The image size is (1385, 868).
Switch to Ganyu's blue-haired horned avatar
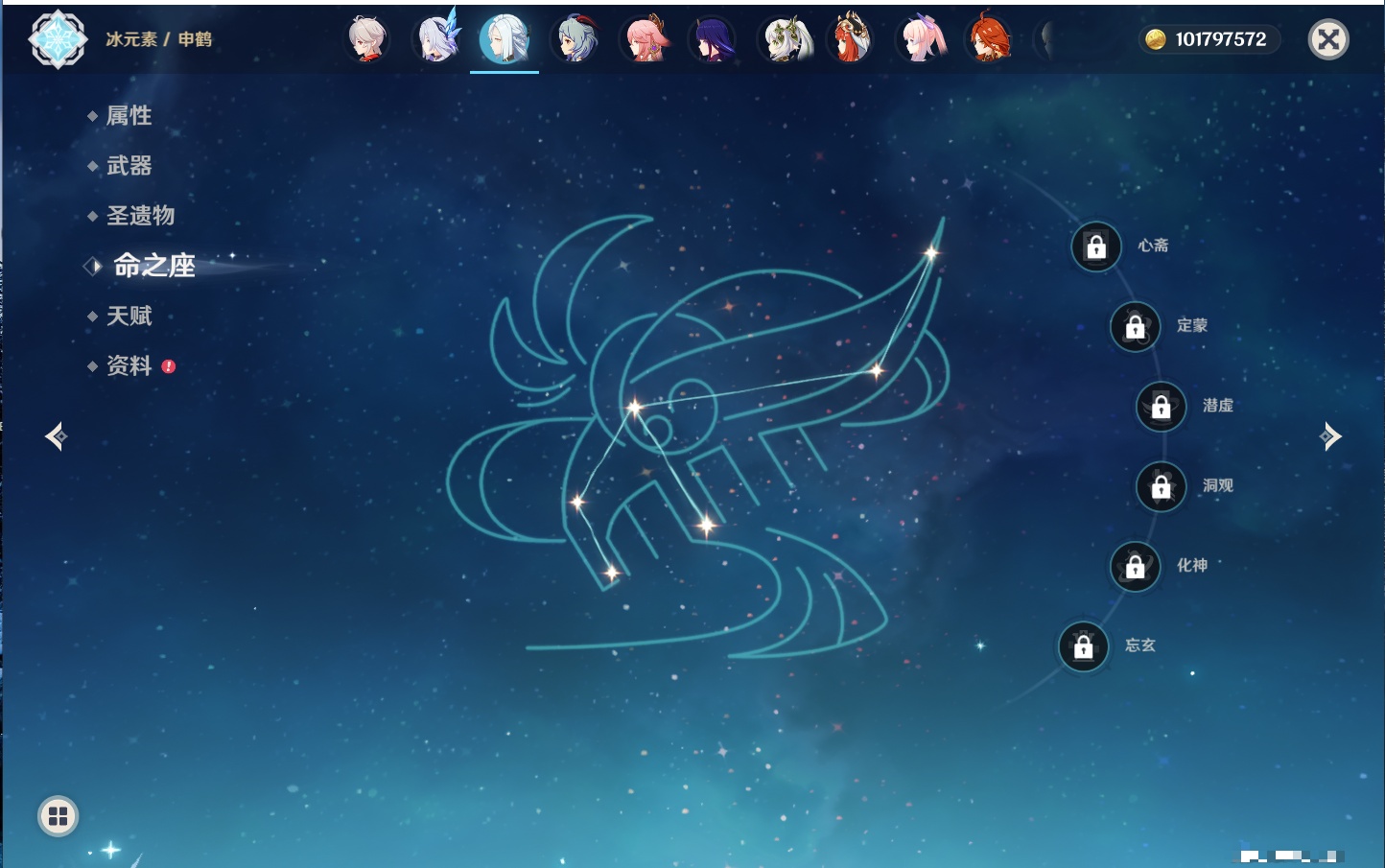(575, 40)
